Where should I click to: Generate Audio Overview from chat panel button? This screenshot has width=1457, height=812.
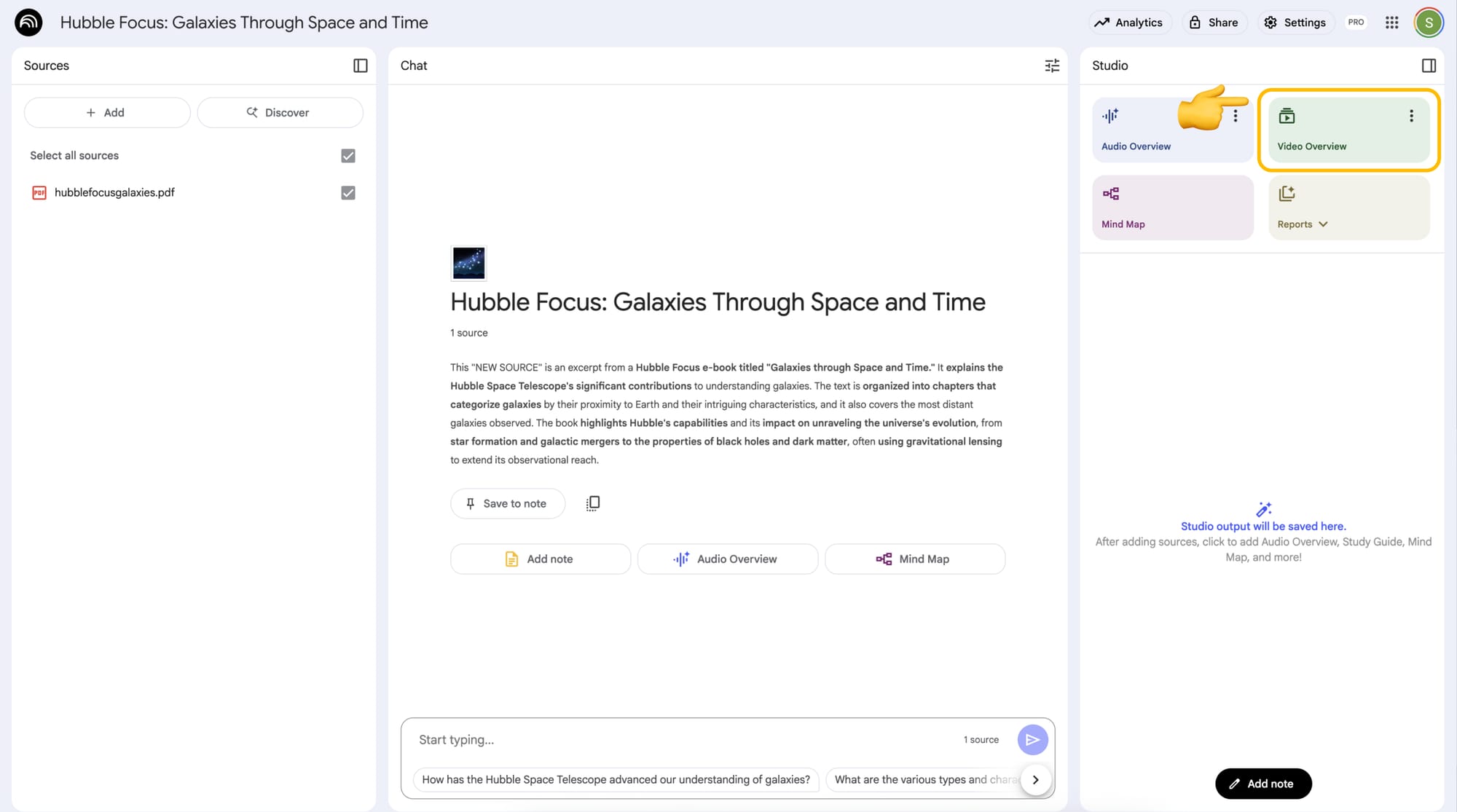[x=728, y=559]
